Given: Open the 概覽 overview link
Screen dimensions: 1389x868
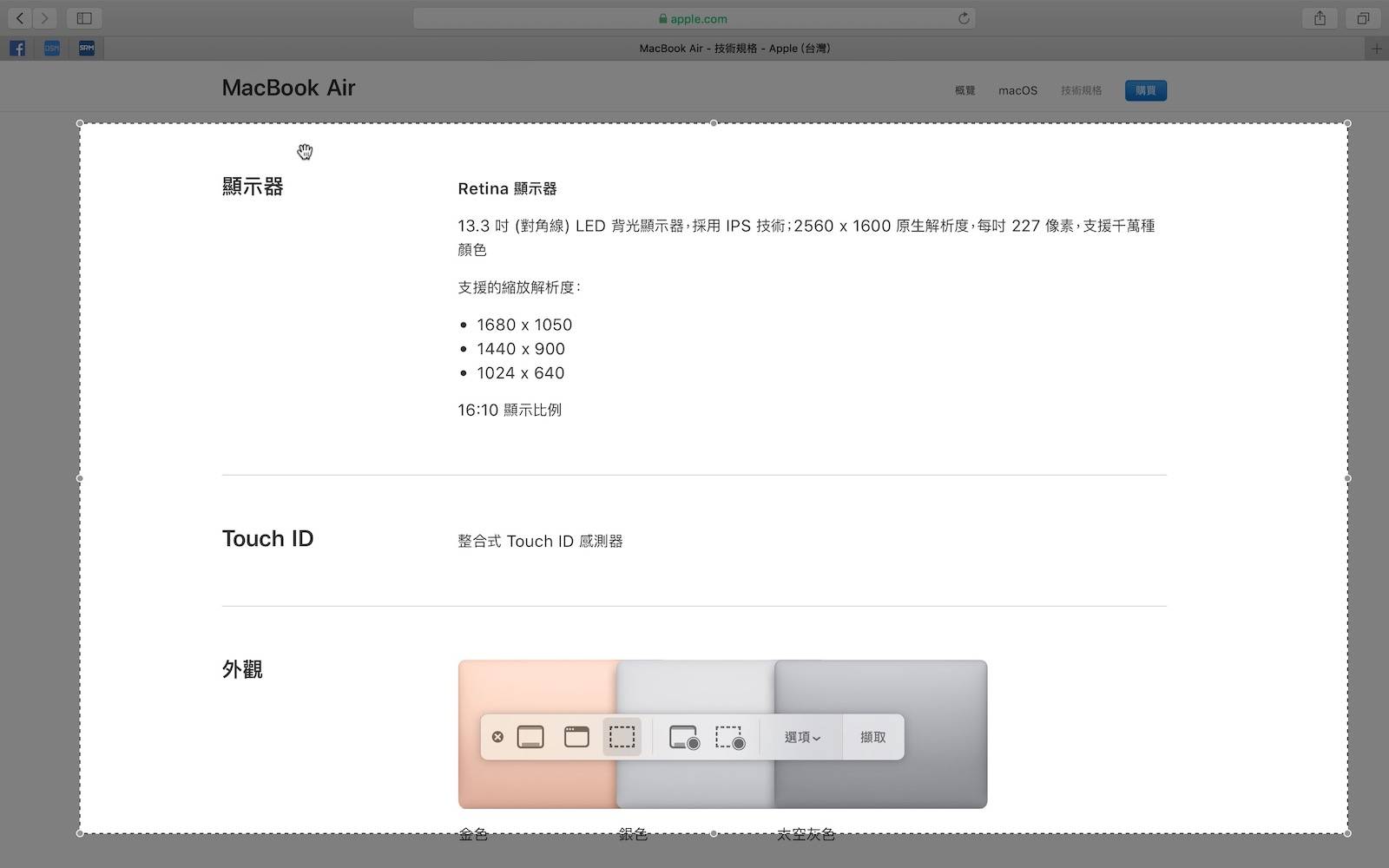Looking at the screenshot, I should (965, 90).
